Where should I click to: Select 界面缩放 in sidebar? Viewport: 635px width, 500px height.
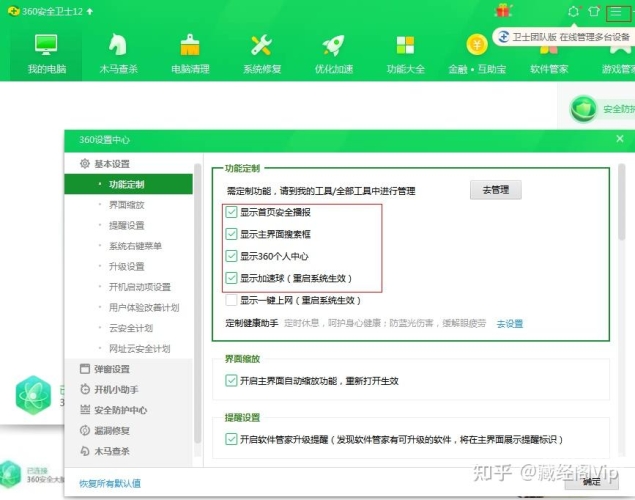tap(128, 205)
